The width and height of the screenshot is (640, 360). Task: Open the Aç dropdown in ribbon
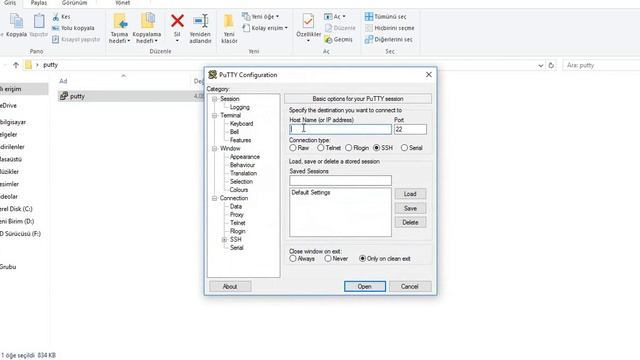click(x=335, y=17)
